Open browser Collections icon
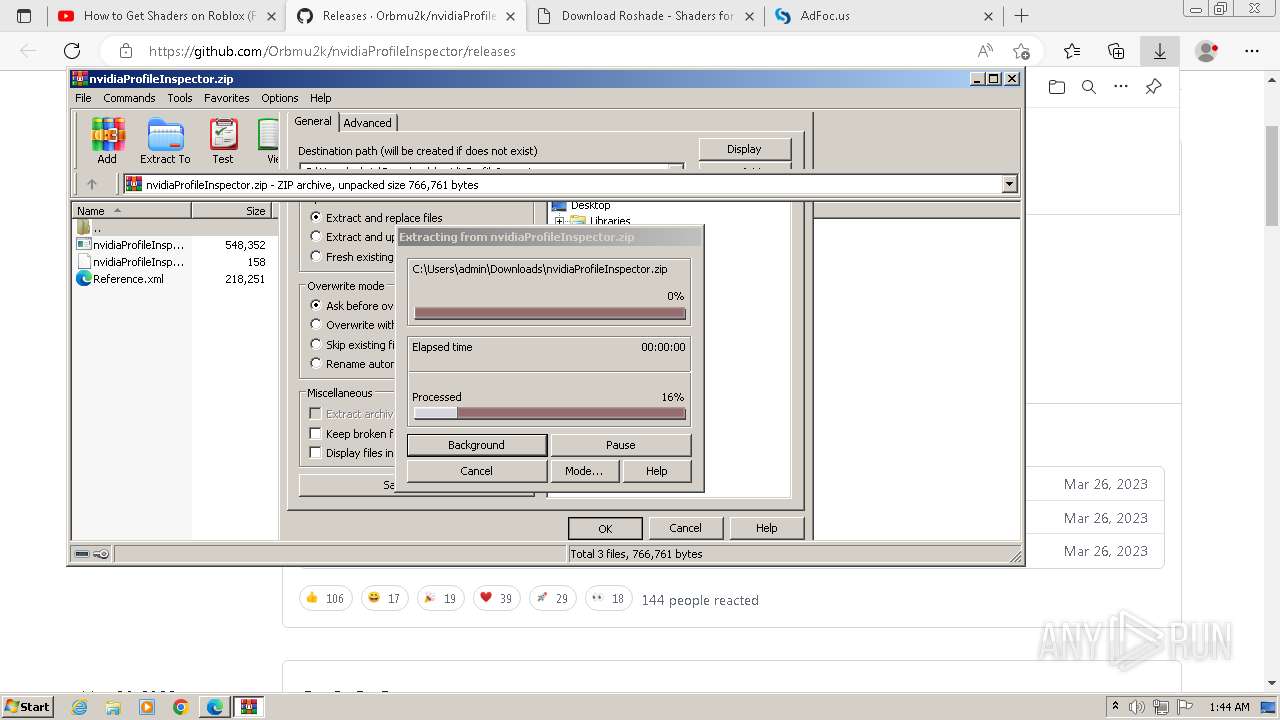 point(1116,51)
